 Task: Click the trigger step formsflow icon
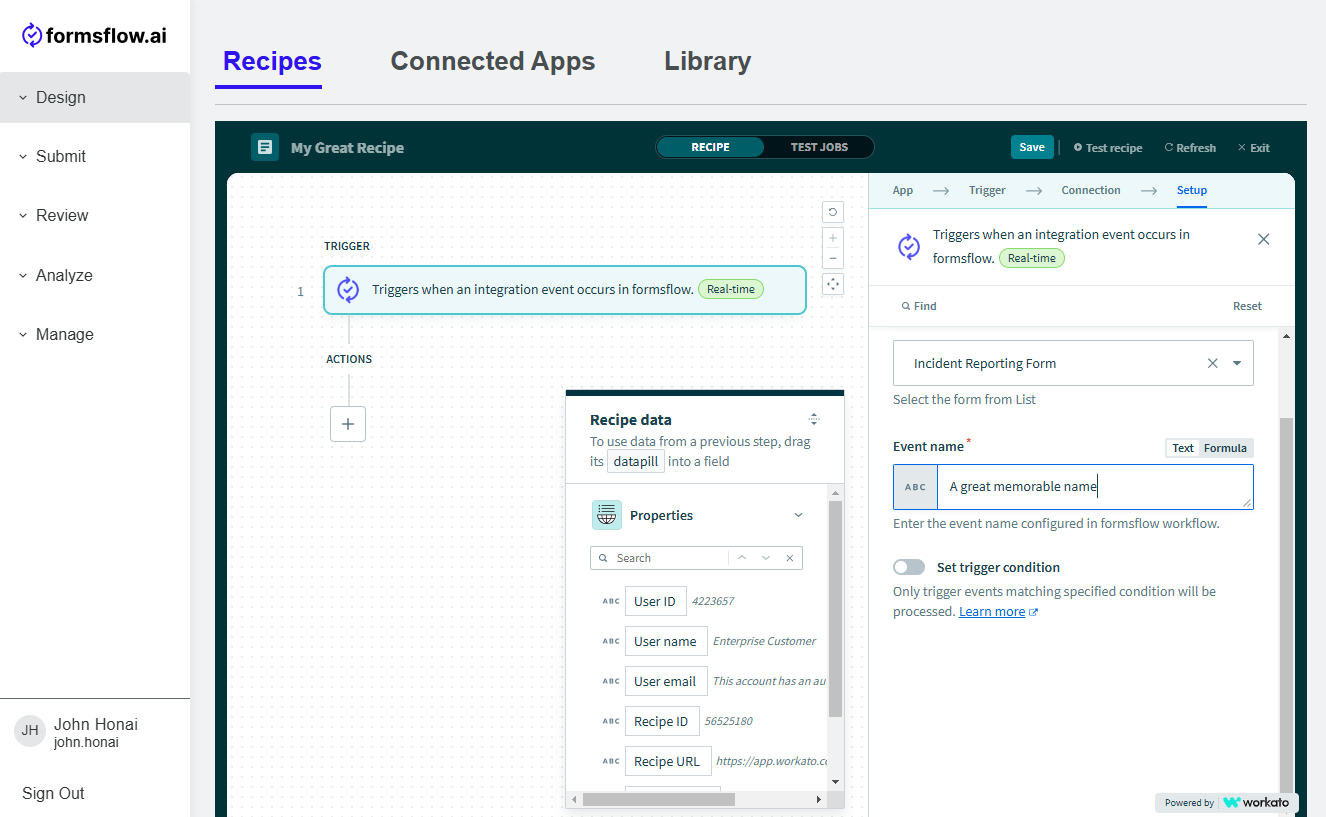tap(348, 290)
